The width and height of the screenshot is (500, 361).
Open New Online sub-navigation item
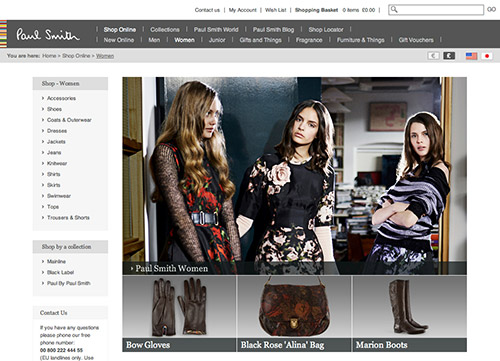click(x=119, y=40)
